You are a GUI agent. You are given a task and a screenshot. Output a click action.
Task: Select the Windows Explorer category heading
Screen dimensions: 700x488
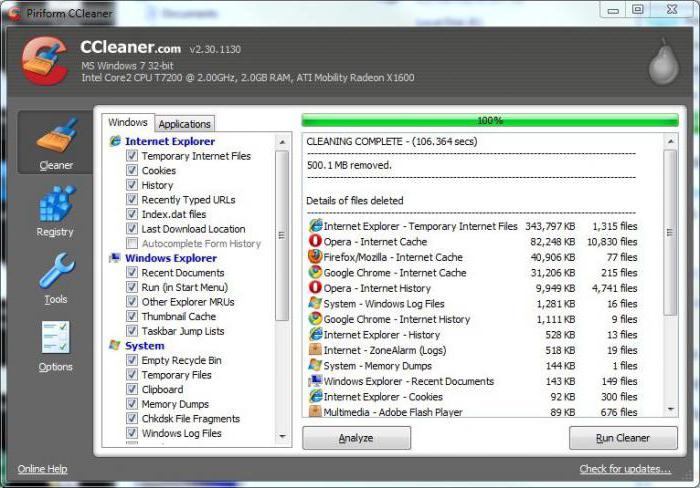[171, 258]
